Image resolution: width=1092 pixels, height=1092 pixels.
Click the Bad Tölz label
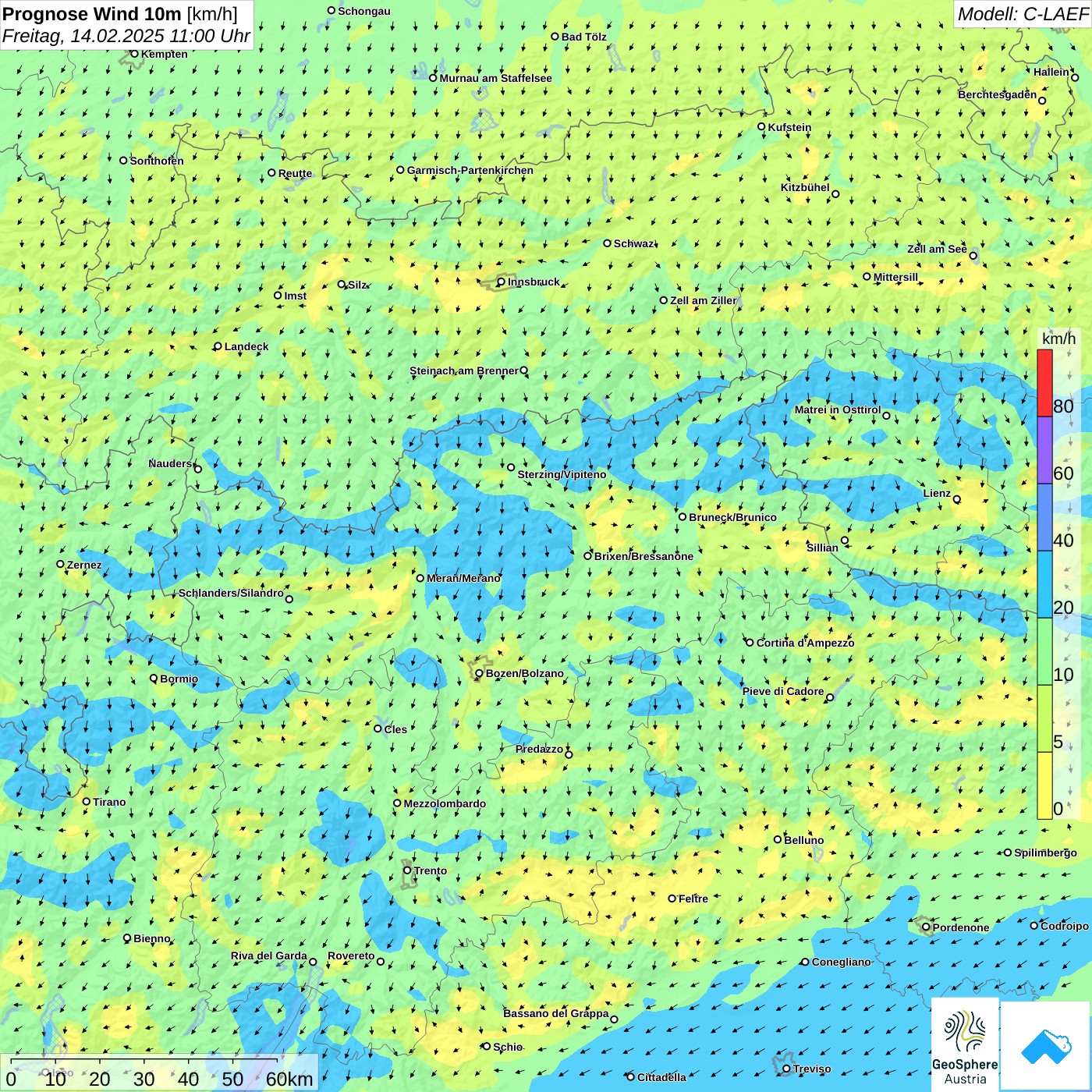pos(583,37)
